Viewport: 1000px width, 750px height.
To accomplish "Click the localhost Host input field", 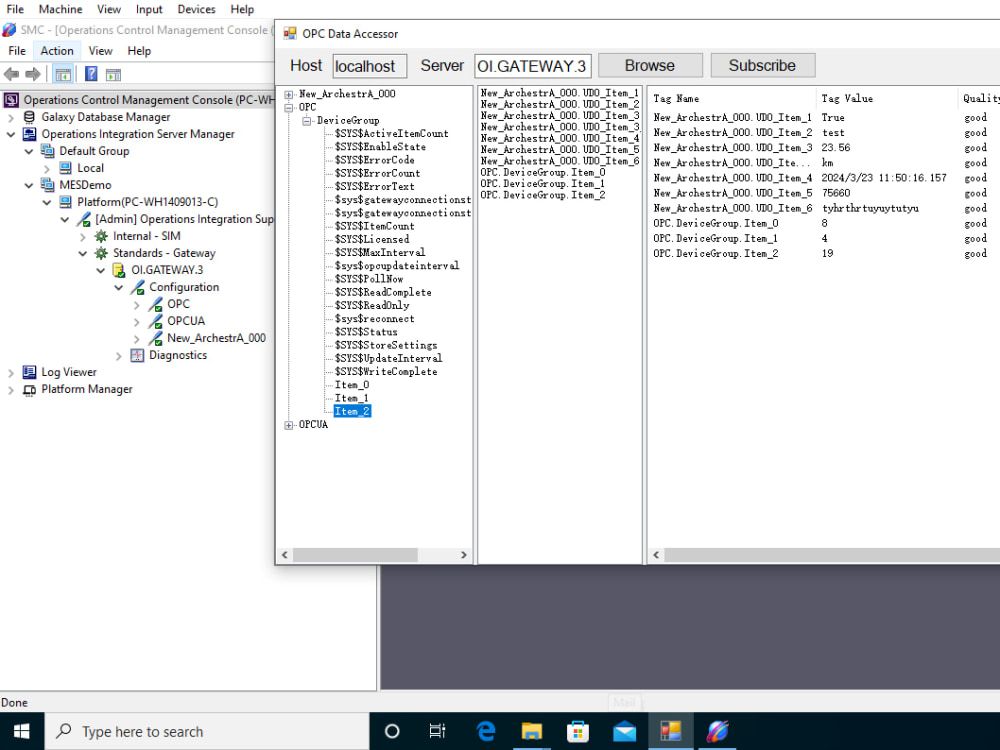I will point(368,65).
